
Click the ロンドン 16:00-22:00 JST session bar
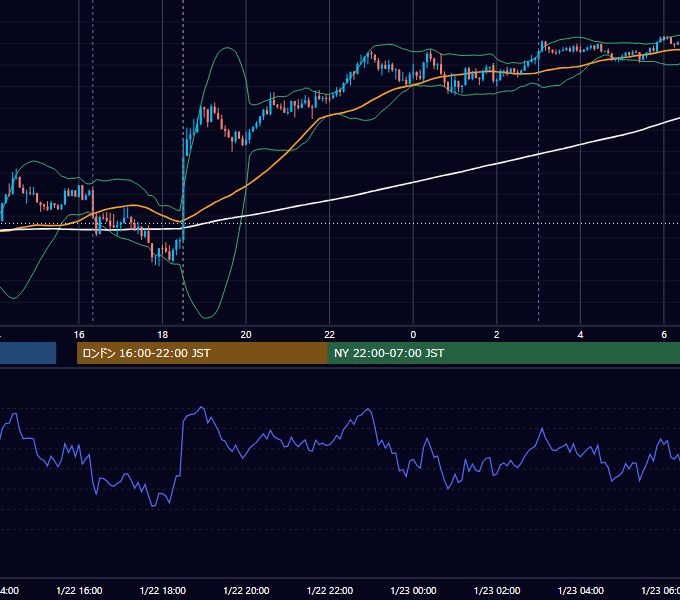coord(202,353)
